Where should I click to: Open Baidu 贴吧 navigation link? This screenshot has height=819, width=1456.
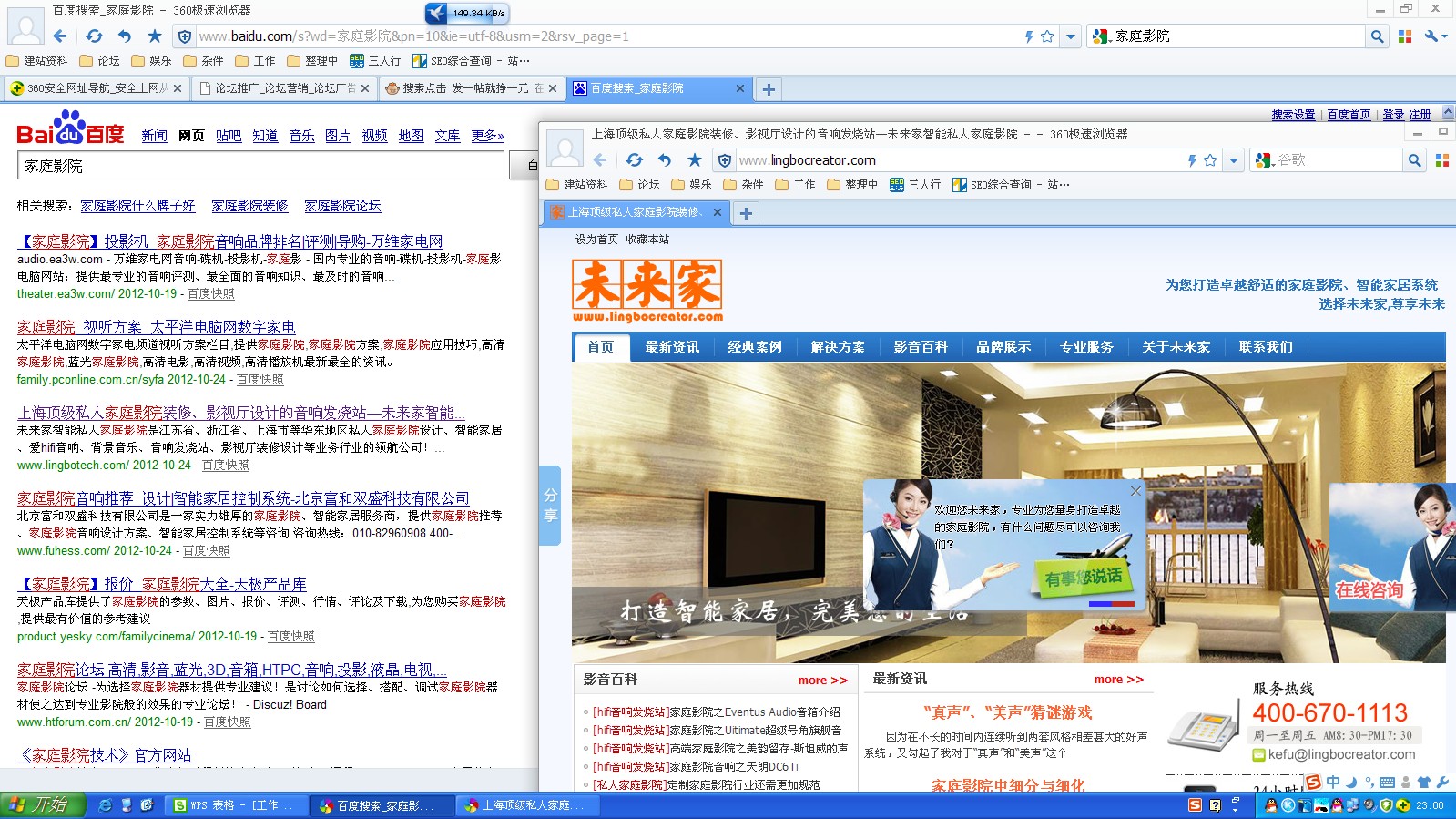click(229, 136)
